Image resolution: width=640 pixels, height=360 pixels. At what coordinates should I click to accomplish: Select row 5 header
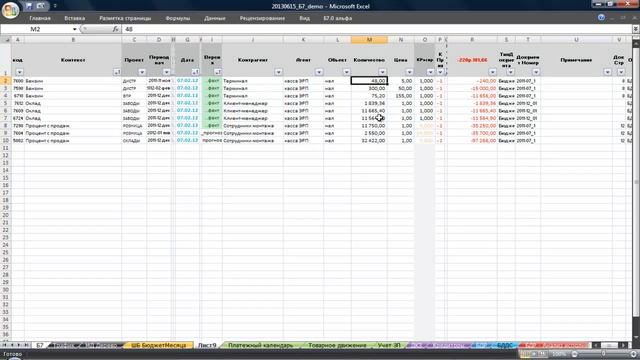[6, 103]
